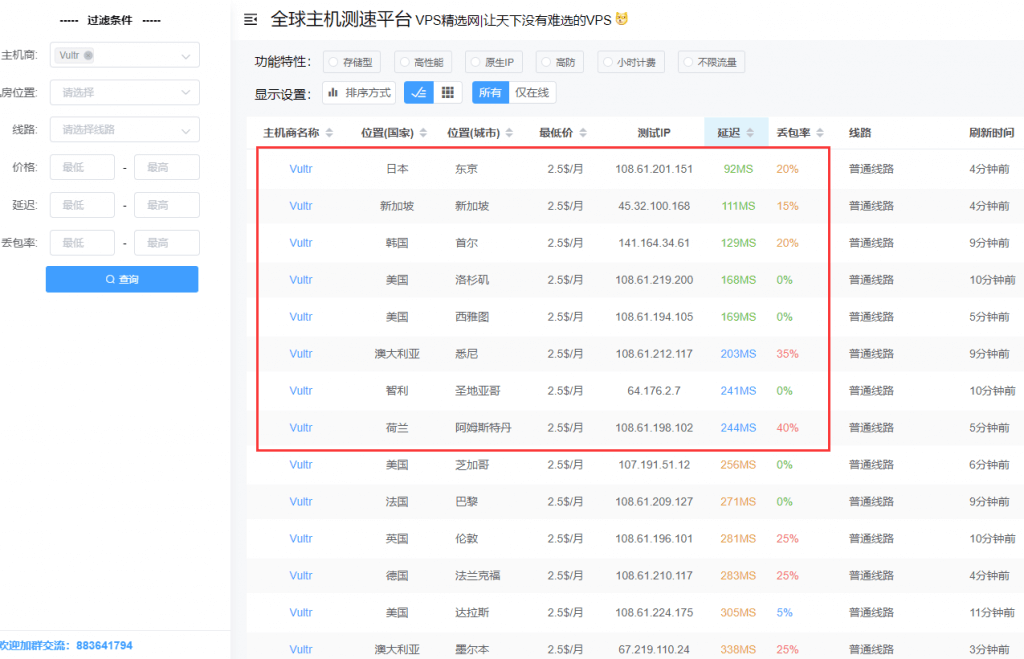Switch to grid view display icon
1024x659 pixels.
[x=448, y=93]
